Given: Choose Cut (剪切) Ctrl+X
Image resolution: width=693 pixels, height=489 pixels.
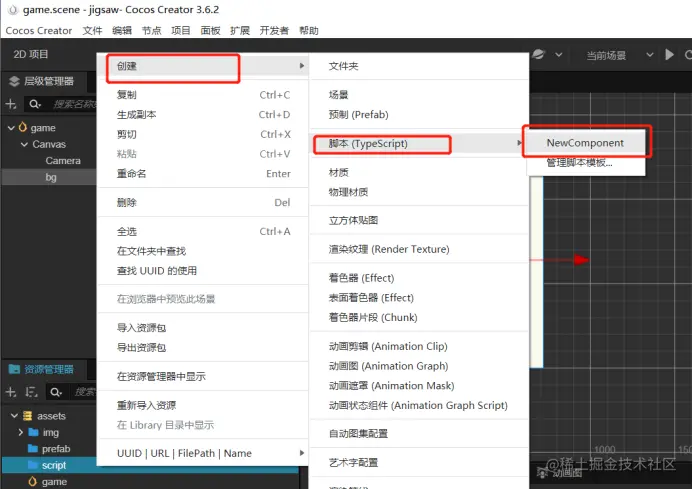Looking at the screenshot, I should [x=203, y=134].
